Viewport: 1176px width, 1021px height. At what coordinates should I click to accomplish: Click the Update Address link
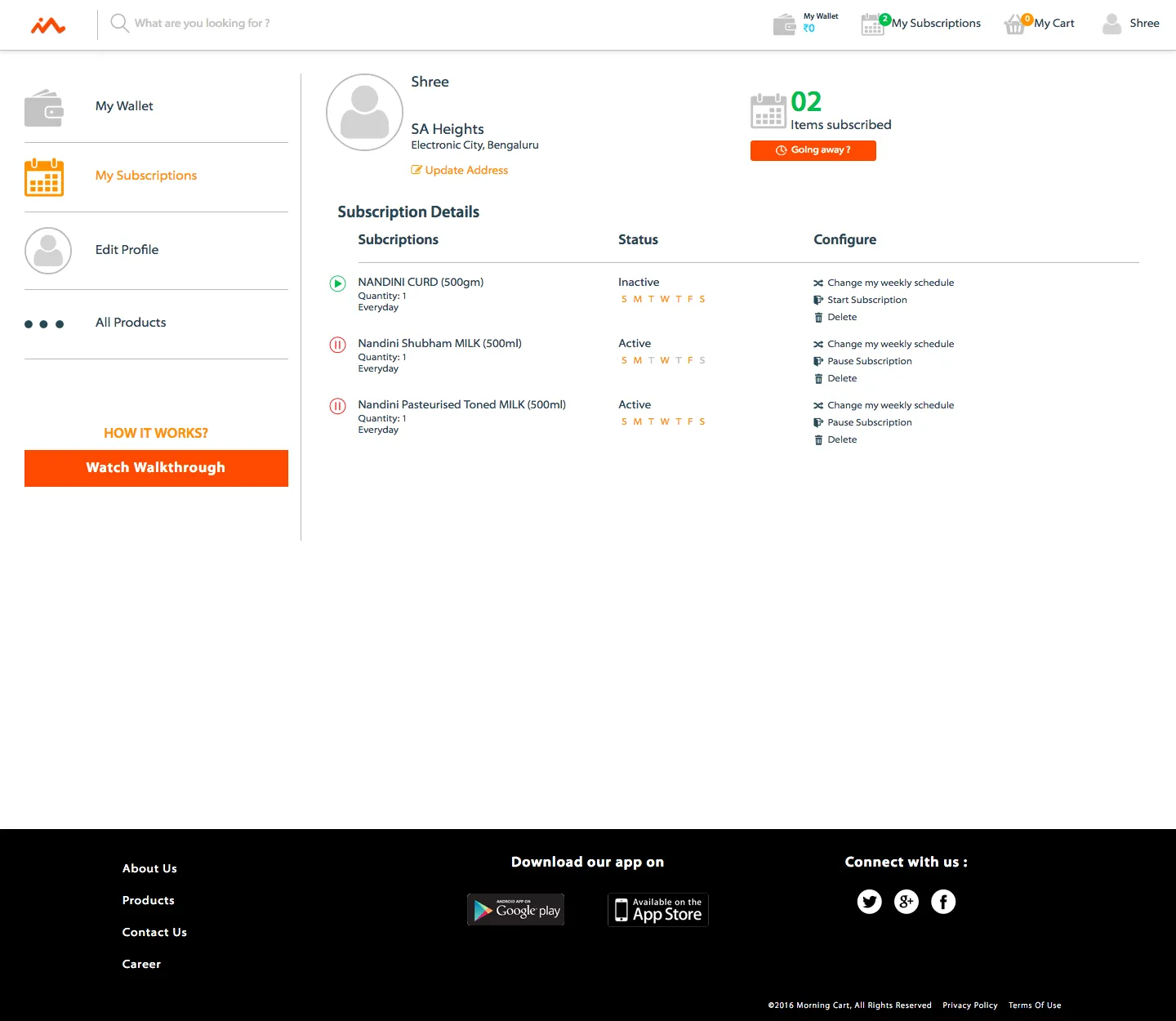460,170
